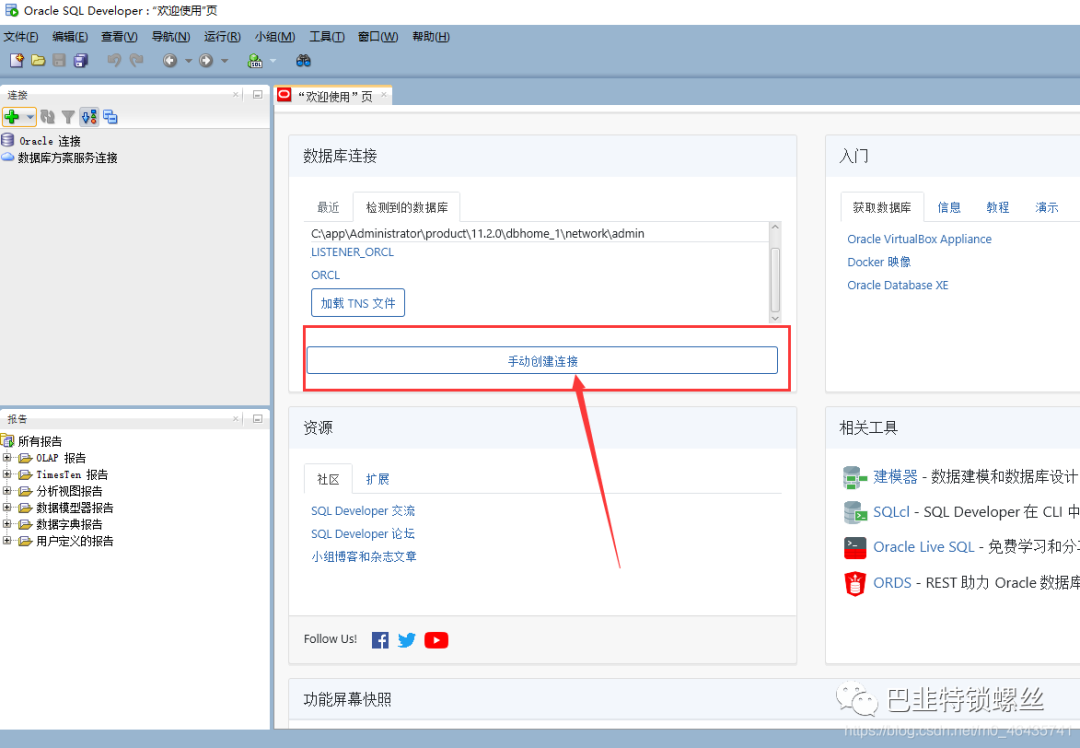The height and width of the screenshot is (748, 1080).
Task: Open the ORCL database link
Action: click(325, 275)
